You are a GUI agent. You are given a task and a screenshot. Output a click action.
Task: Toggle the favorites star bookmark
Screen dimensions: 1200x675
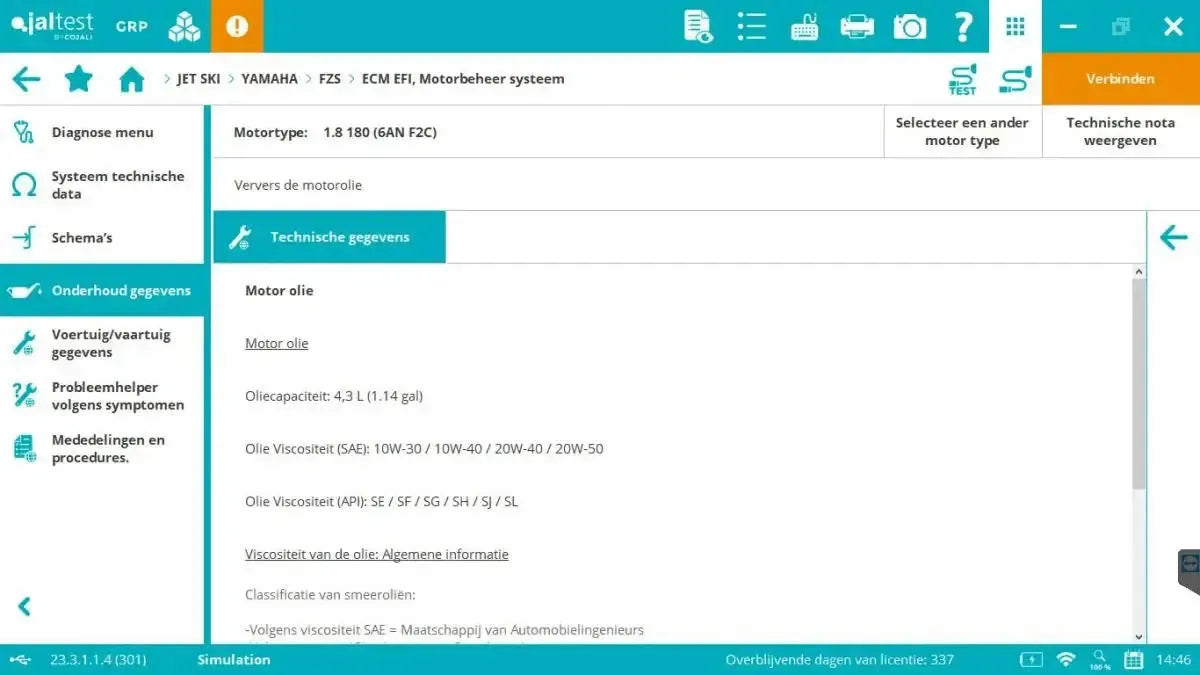(79, 78)
